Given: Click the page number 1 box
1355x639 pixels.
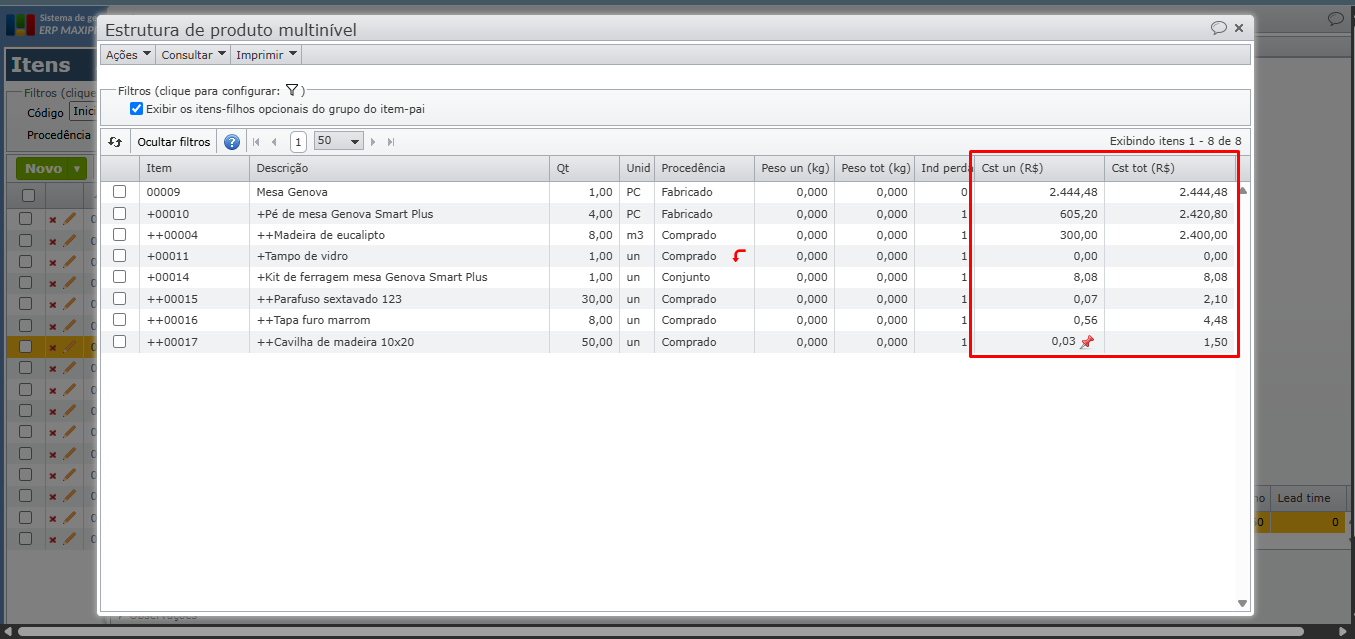Looking at the screenshot, I should [298, 142].
